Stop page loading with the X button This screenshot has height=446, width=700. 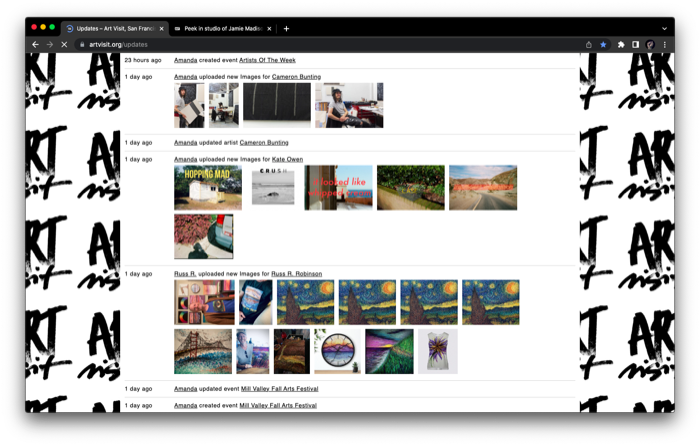point(64,45)
